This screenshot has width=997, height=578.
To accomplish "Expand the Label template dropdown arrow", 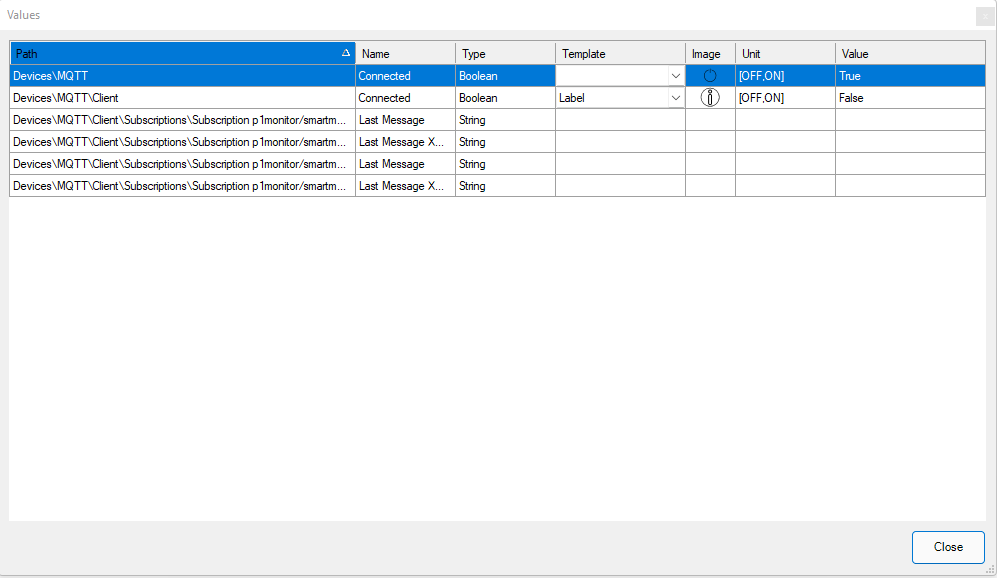I will (676, 98).
